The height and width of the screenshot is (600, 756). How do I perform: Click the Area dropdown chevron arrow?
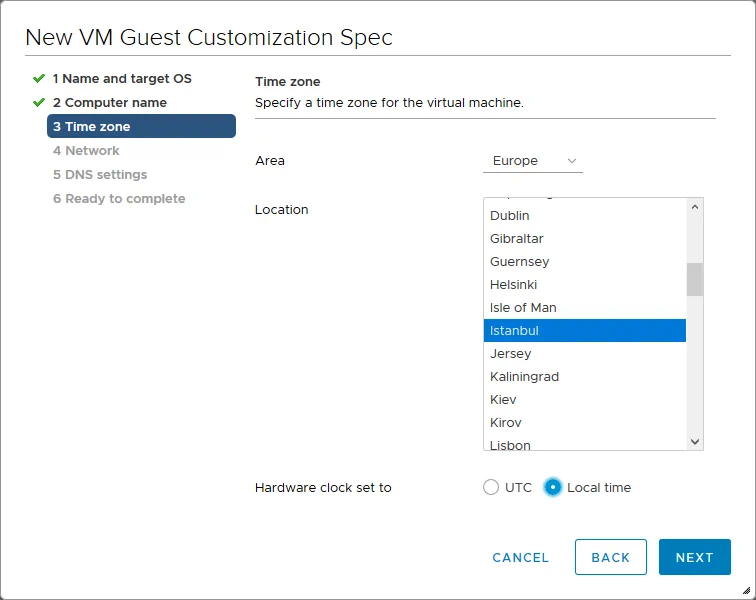coord(572,161)
